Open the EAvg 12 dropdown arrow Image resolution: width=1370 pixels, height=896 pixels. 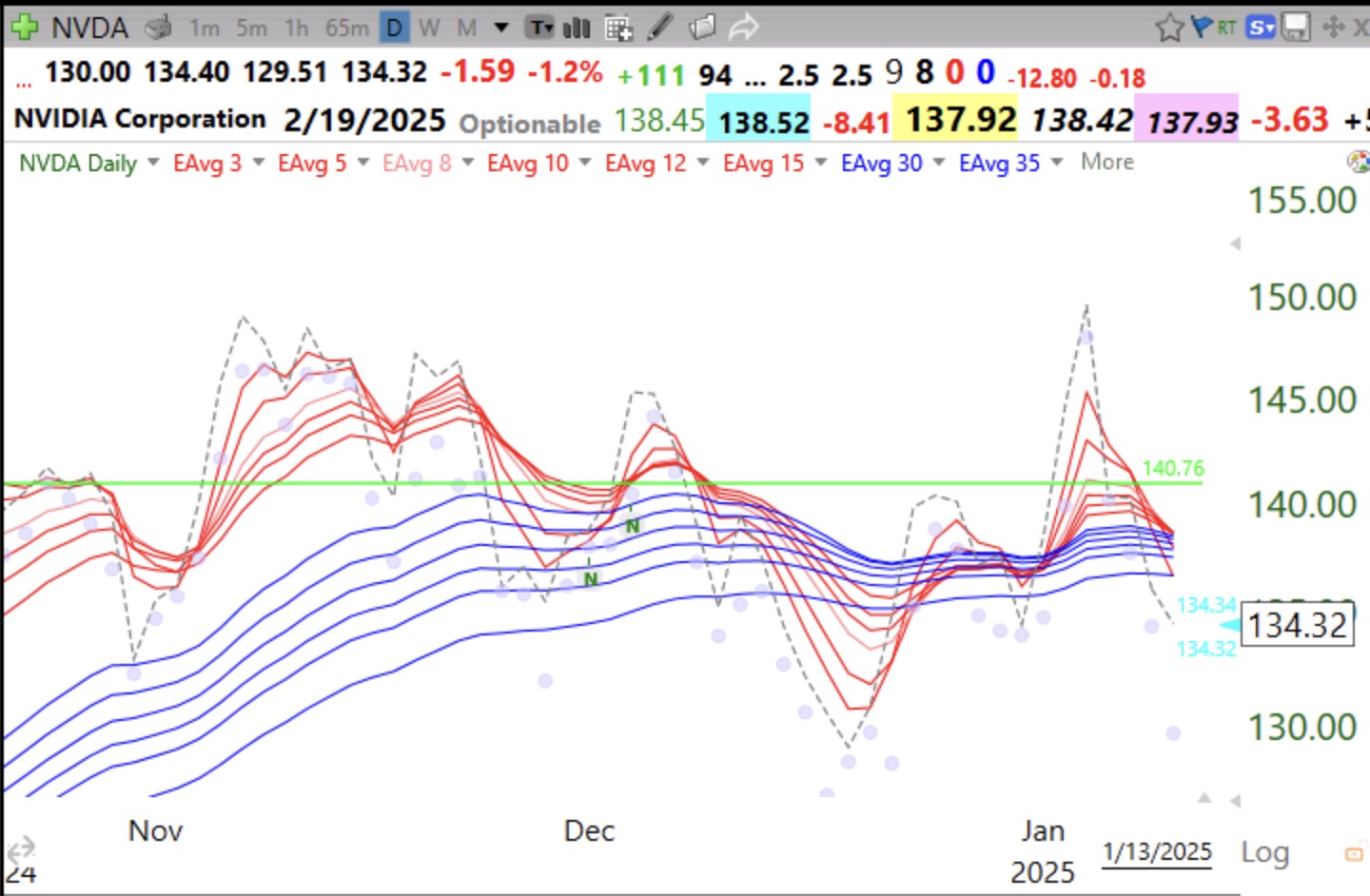(702, 163)
